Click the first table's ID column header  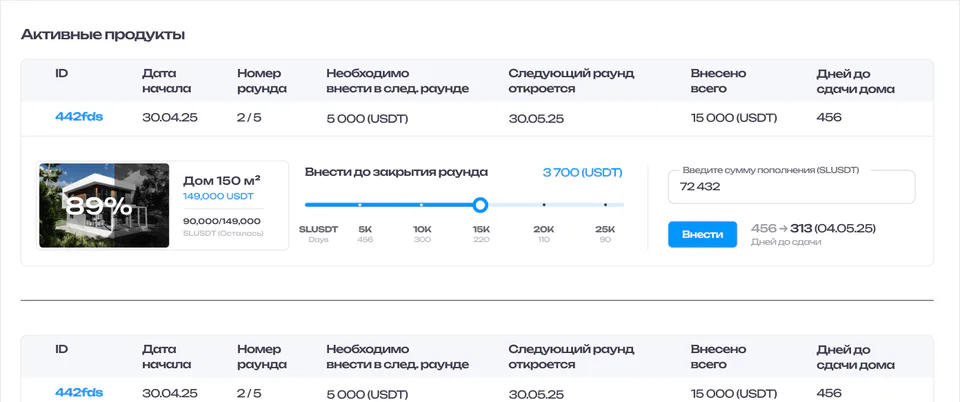click(61, 73)
